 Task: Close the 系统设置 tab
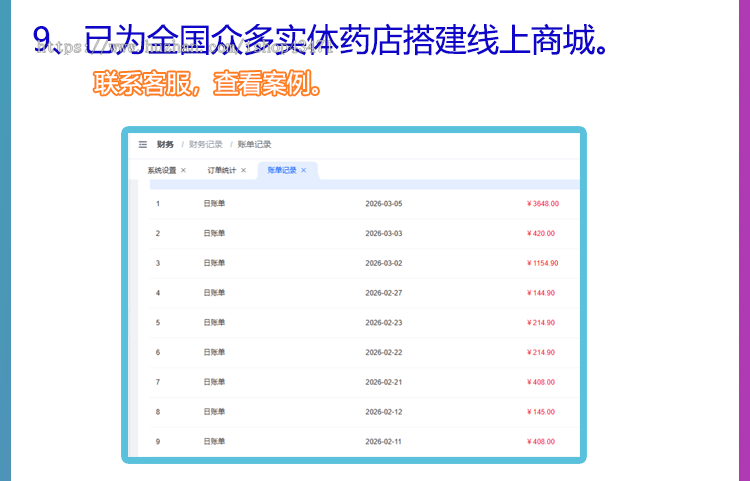(183, 170)
